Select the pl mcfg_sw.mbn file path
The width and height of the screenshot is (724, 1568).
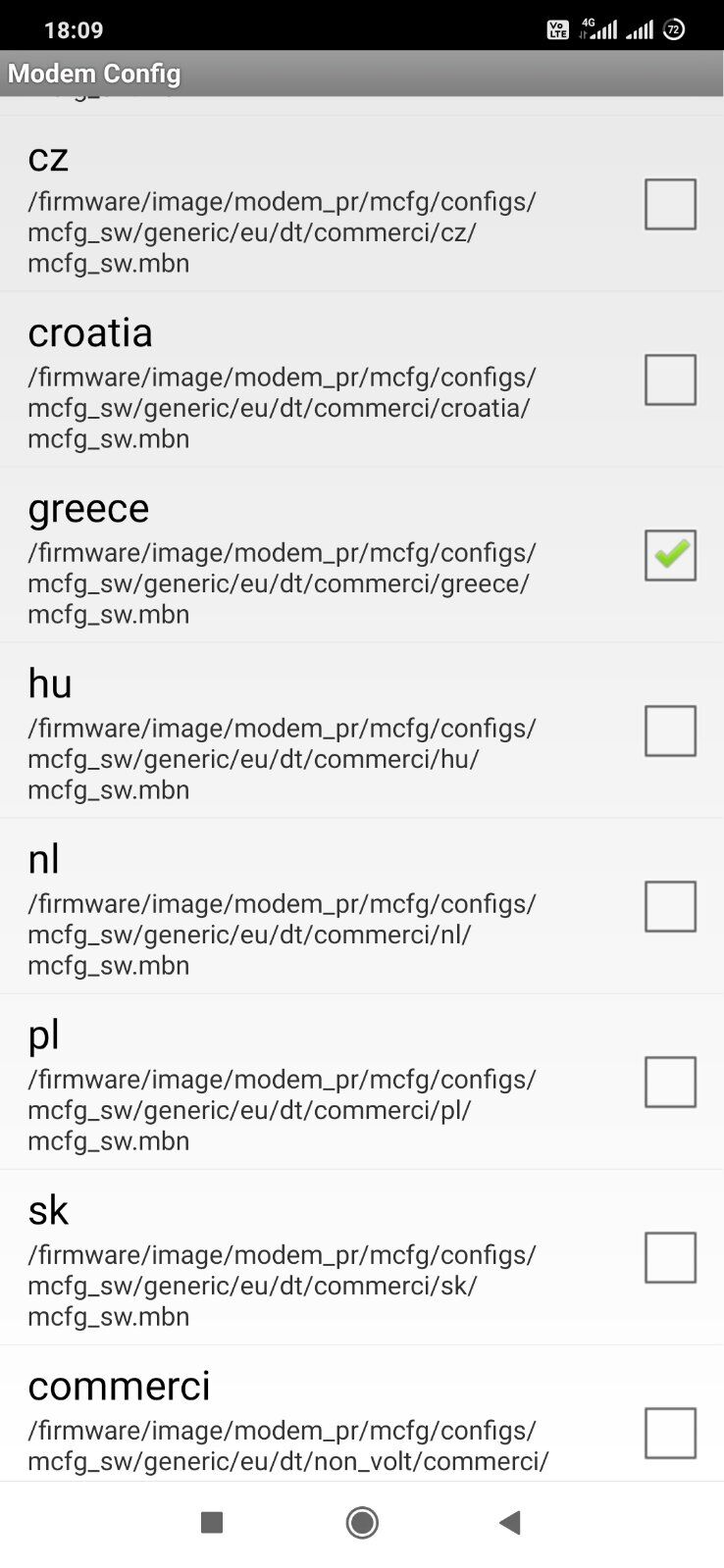click(x=282, y=1110)
